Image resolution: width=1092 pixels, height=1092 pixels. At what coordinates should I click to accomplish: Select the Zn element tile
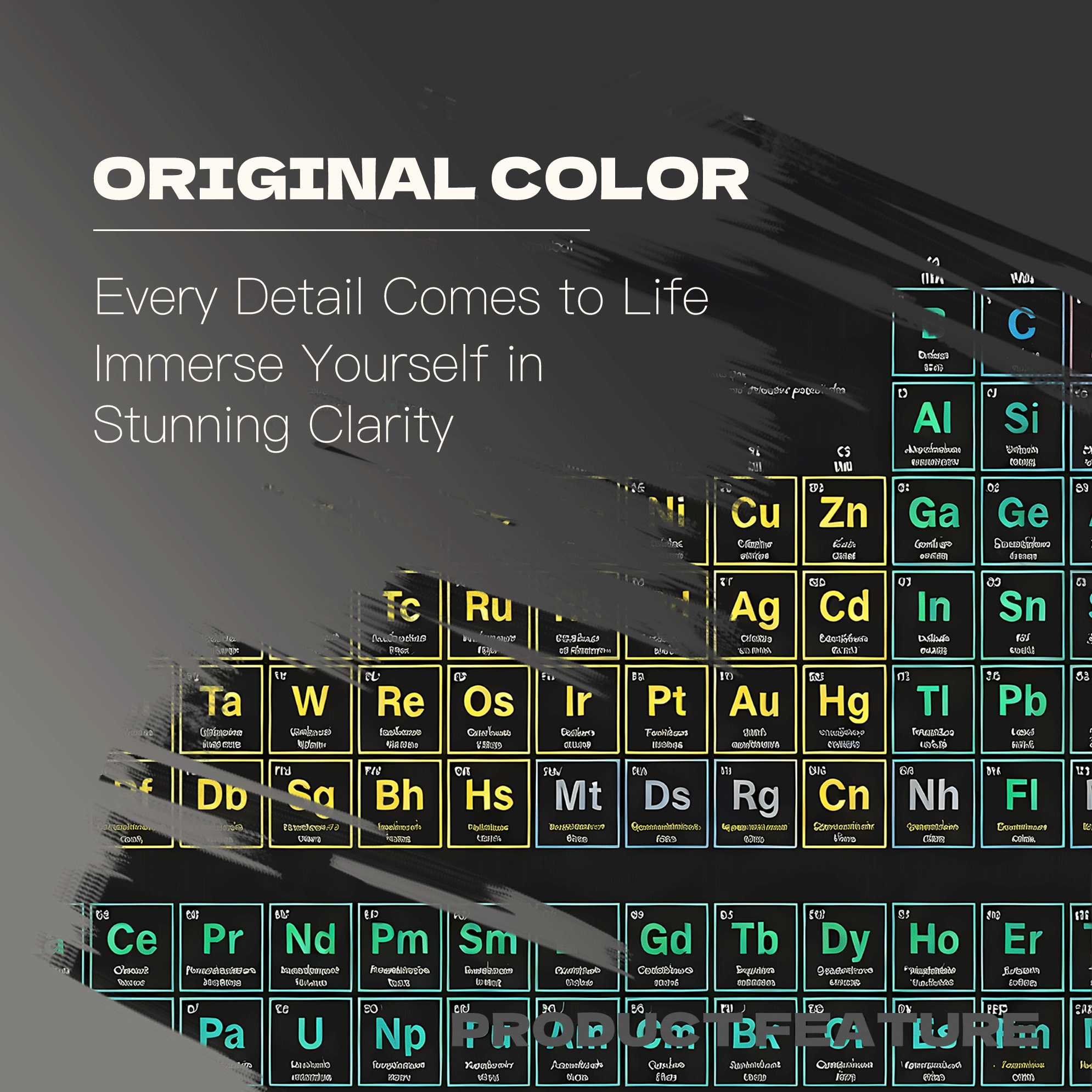(845, 521)
